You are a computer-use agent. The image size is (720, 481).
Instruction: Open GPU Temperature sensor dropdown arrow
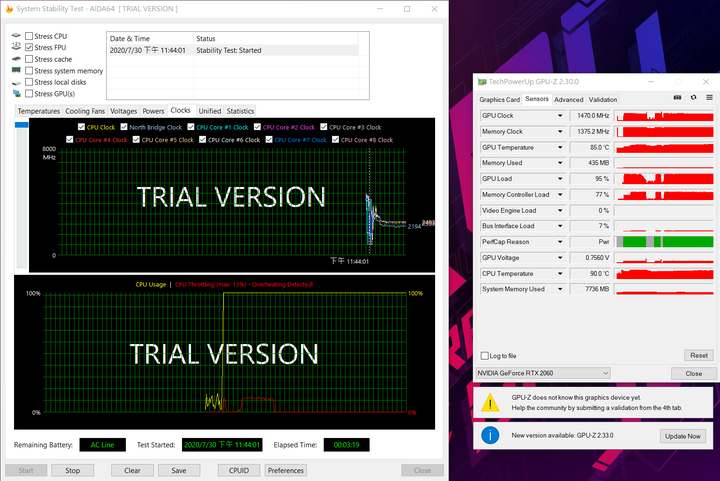560,147
